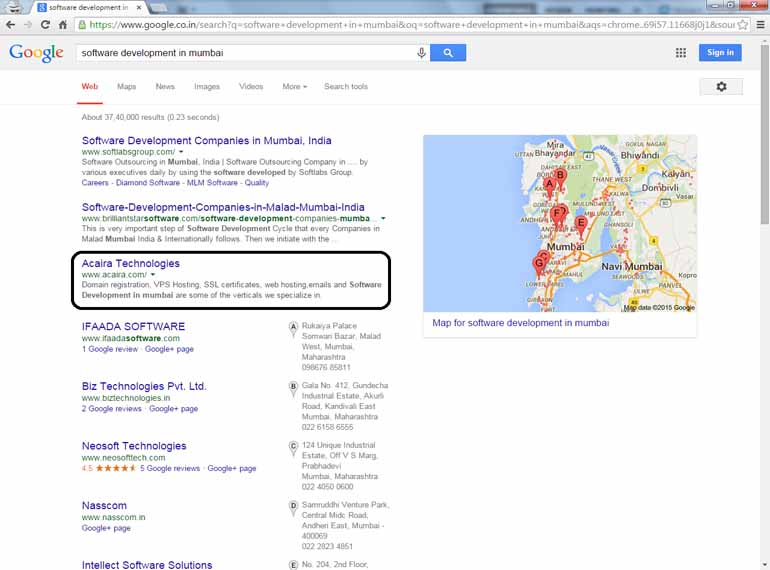Click the bookmark star in address bar

[x=742, y=25]
